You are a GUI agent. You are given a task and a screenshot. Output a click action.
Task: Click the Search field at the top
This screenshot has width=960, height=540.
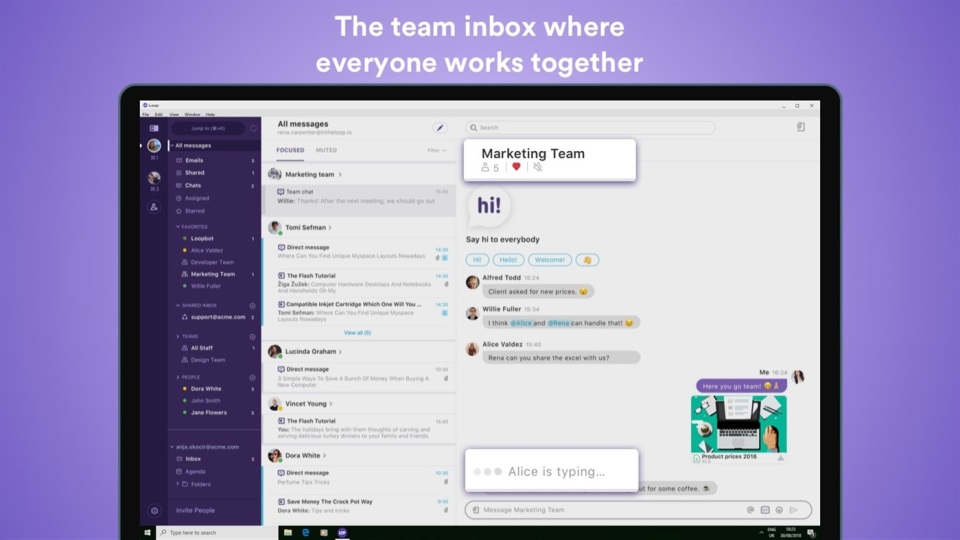tap(590, 127)
